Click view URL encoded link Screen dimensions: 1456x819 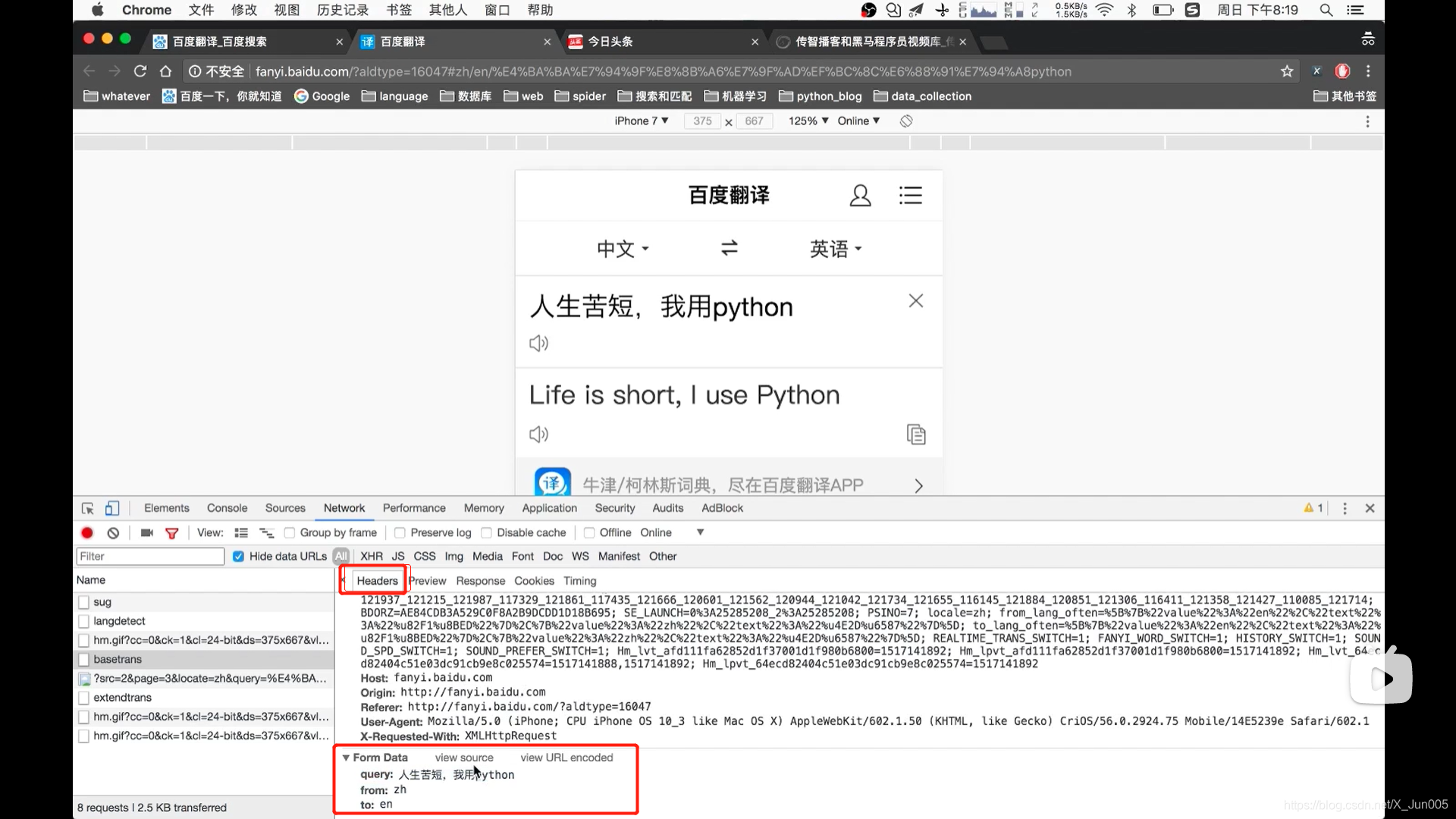(x=566, y=758)
